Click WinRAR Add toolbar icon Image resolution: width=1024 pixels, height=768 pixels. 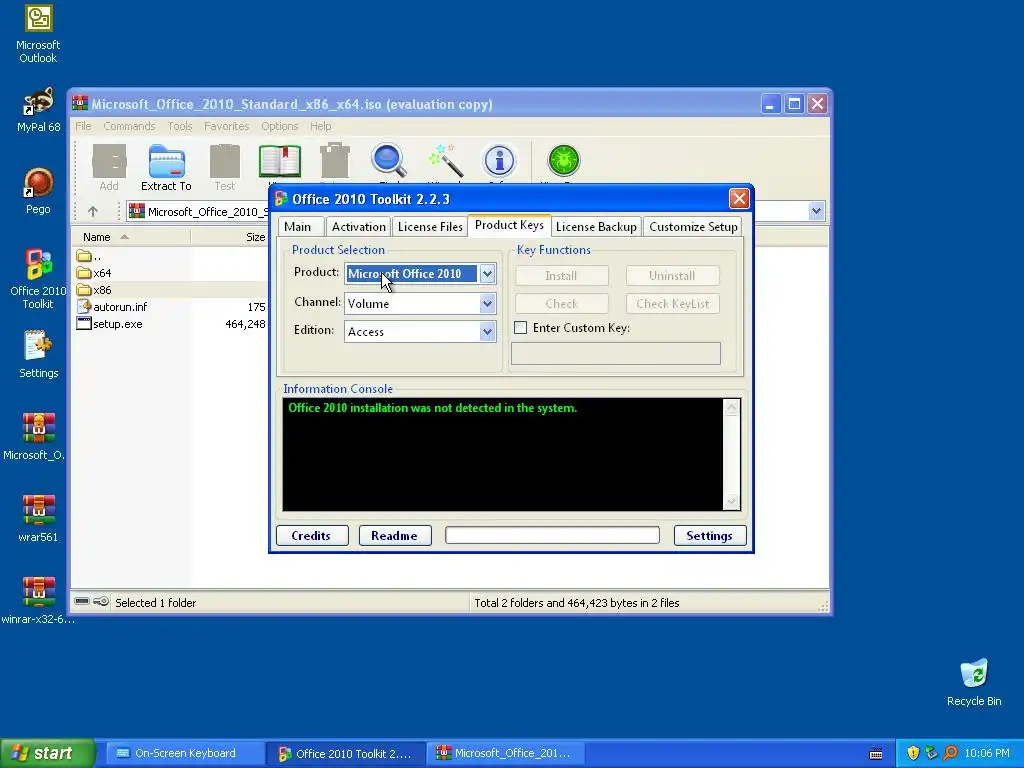tap(109, 168)
